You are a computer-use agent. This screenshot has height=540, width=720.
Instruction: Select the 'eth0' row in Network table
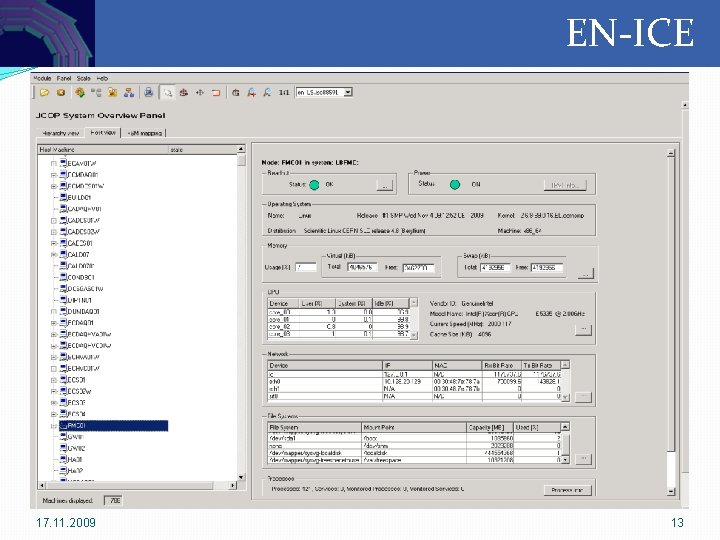(x=414, y=382)
